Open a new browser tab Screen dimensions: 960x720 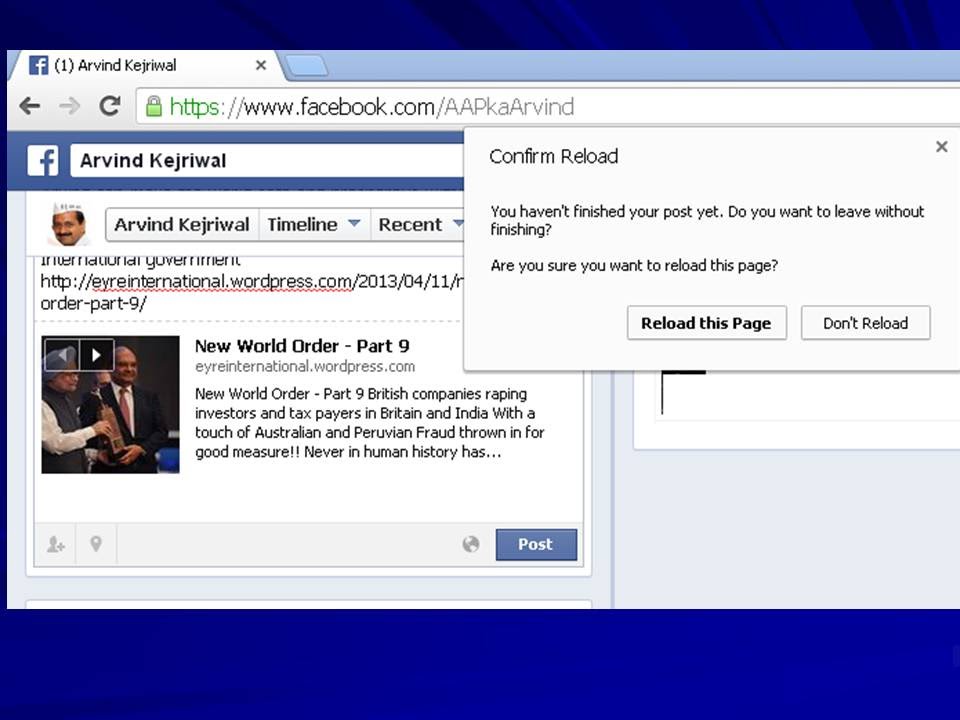(306, 66)
